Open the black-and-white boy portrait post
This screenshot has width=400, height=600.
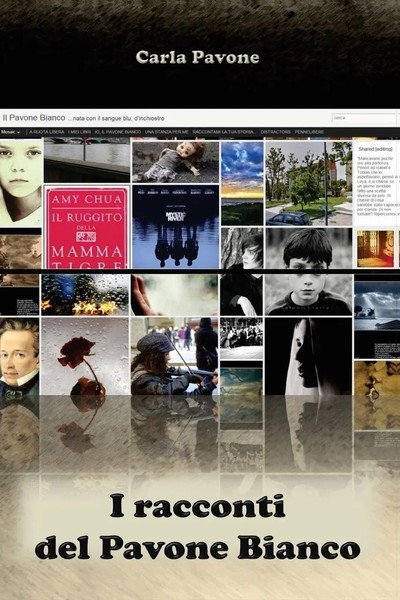[309, 272]
